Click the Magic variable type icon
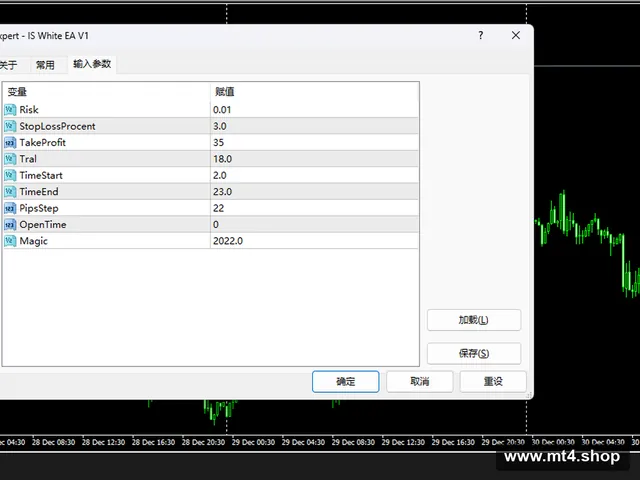 pyautogui.click(x=10, y=241)
